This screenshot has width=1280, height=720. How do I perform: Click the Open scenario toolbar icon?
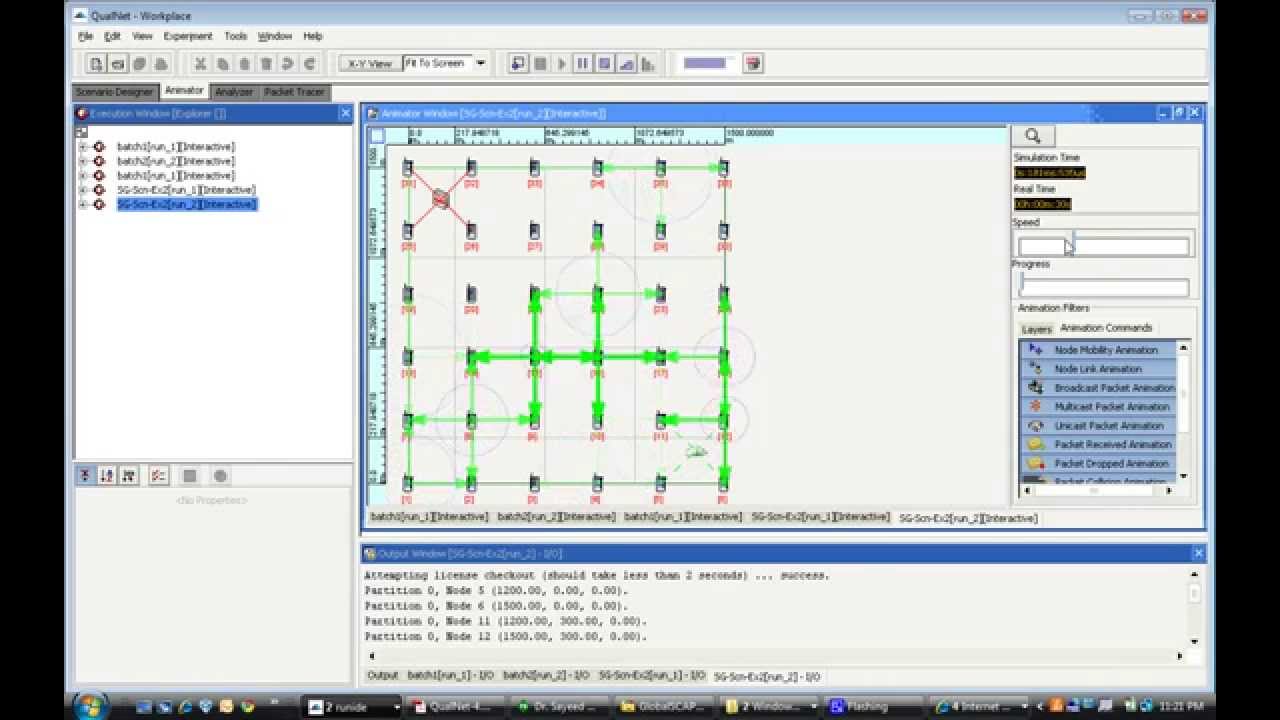118,64
